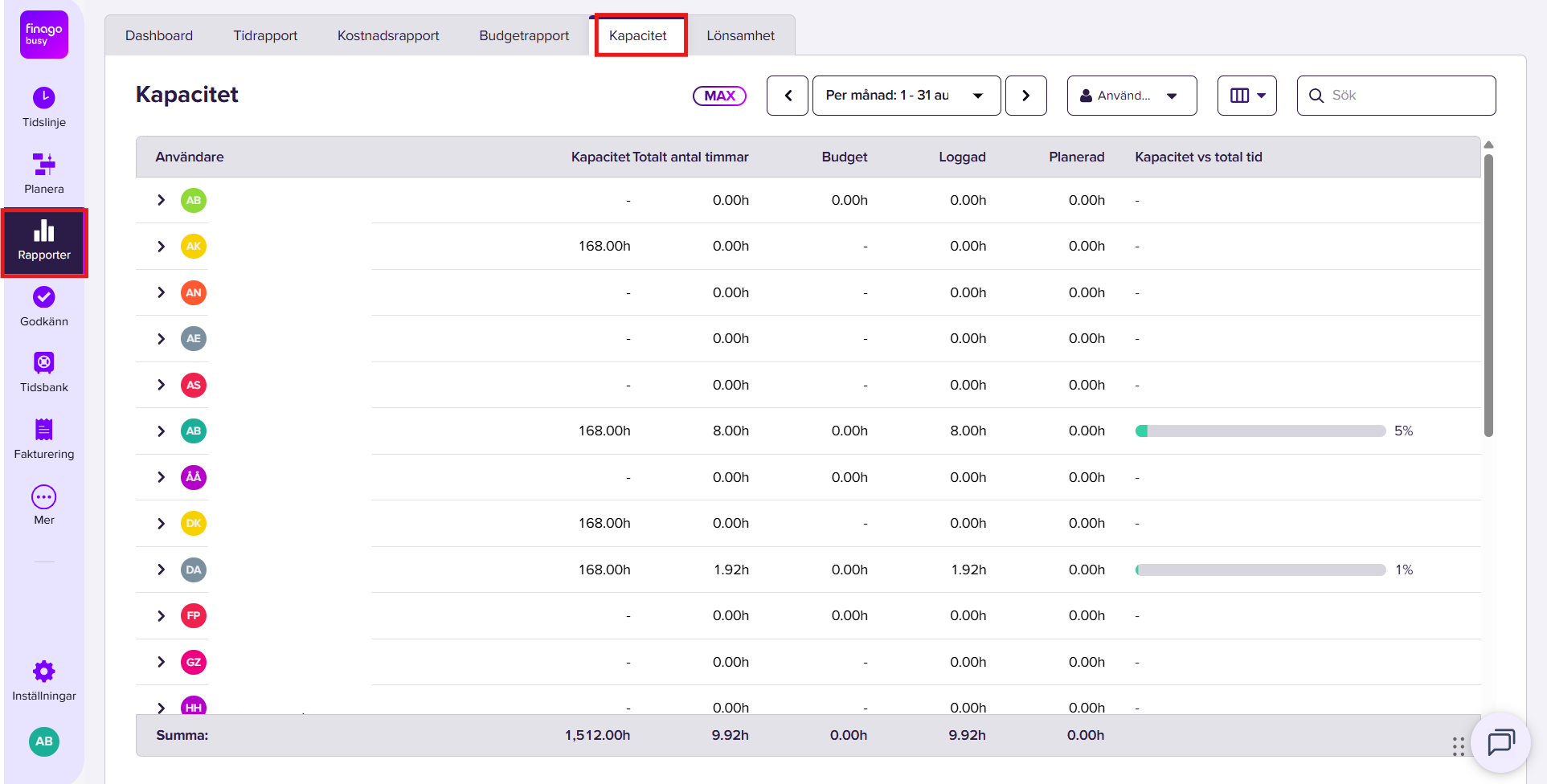Open the Planera sidebar icon
This screenshot has width=1547, height=784.
pos(44,164)
